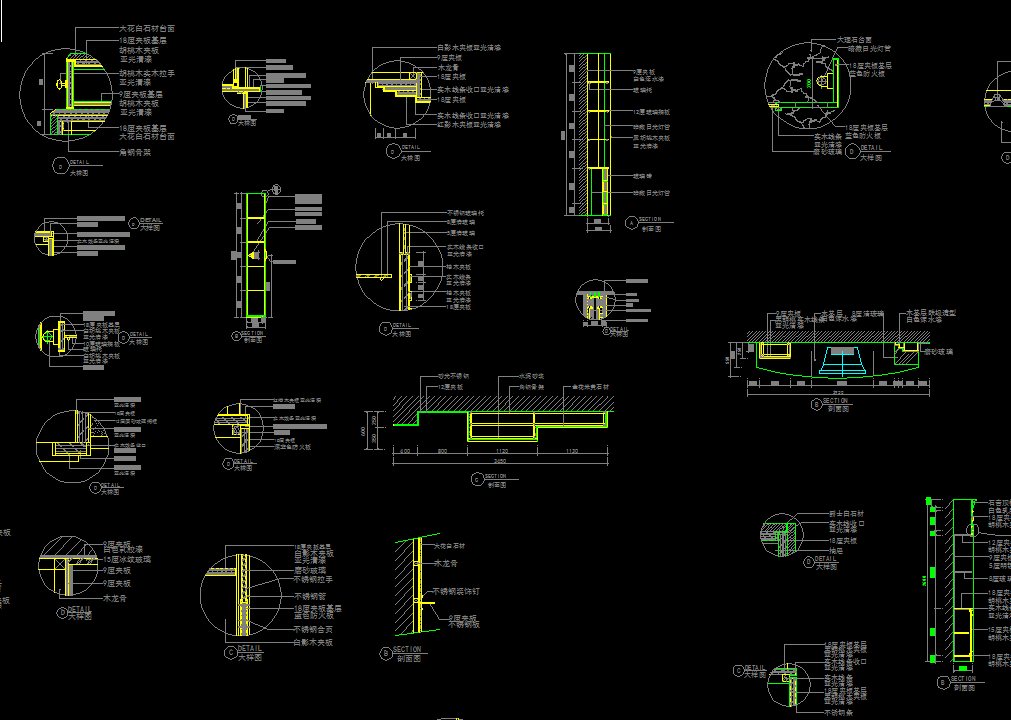This screenshot has width=1011, height=720.
Task: Select the 1120 dimension text on counter section
Action: tap(502, 450)
